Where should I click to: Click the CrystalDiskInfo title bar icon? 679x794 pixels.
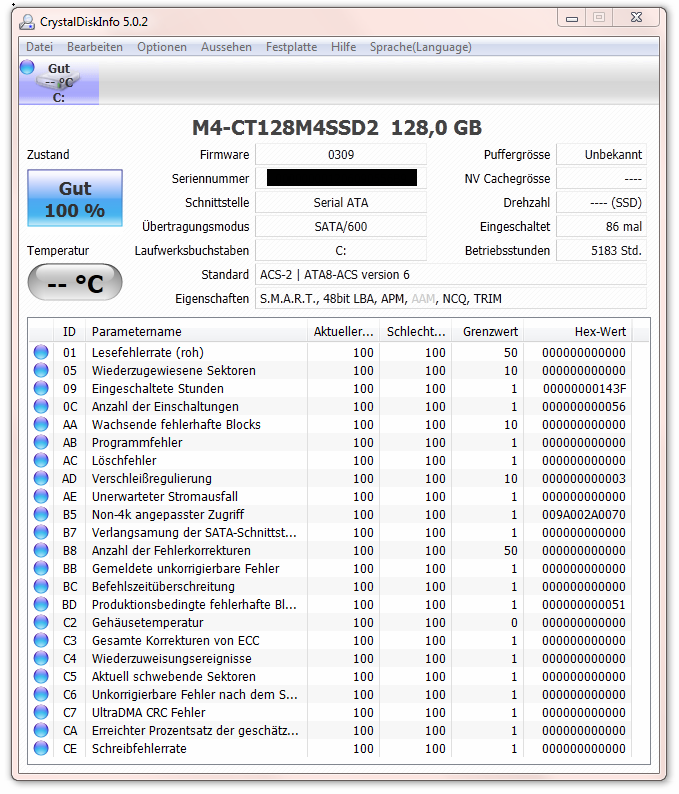(x=27, y=22)
